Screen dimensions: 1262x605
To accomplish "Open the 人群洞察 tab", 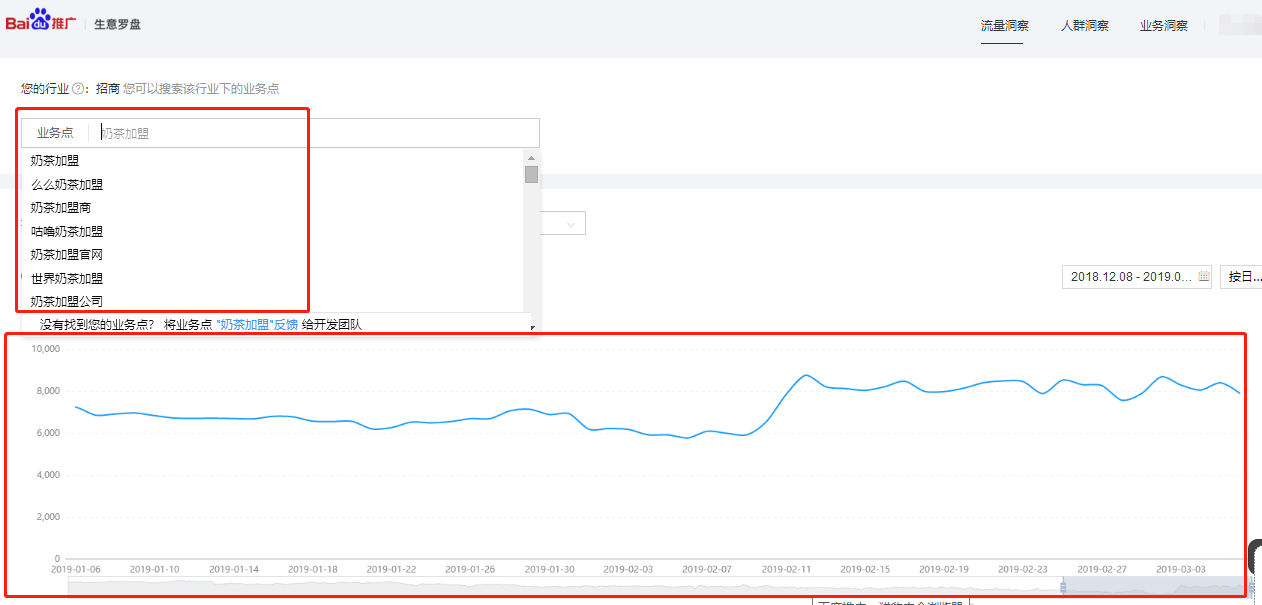I will click(1084, 26).
